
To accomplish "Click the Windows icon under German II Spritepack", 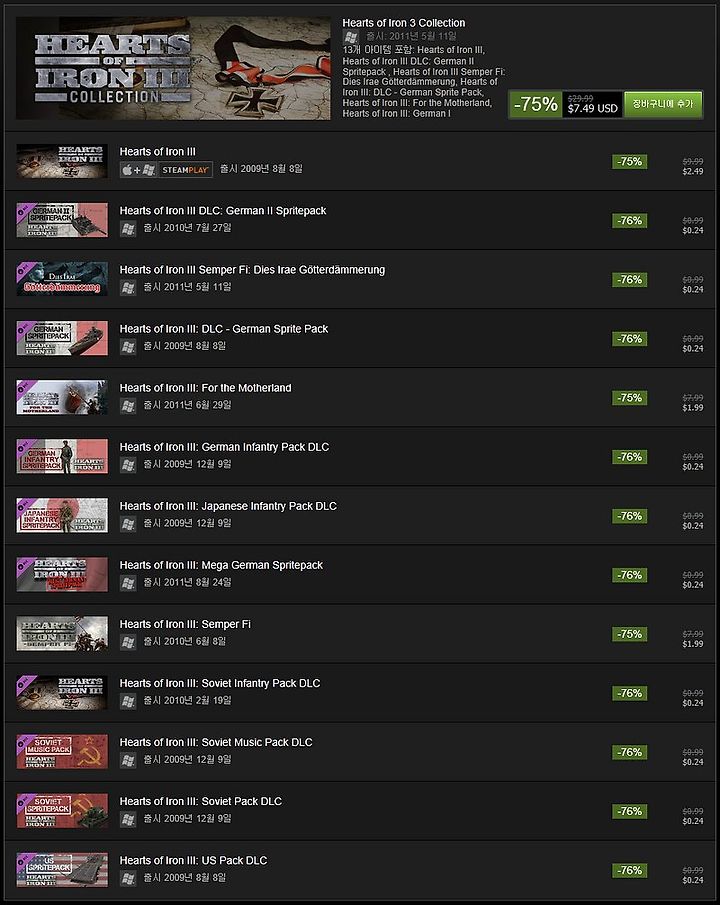I will click(x=128, y=229).
